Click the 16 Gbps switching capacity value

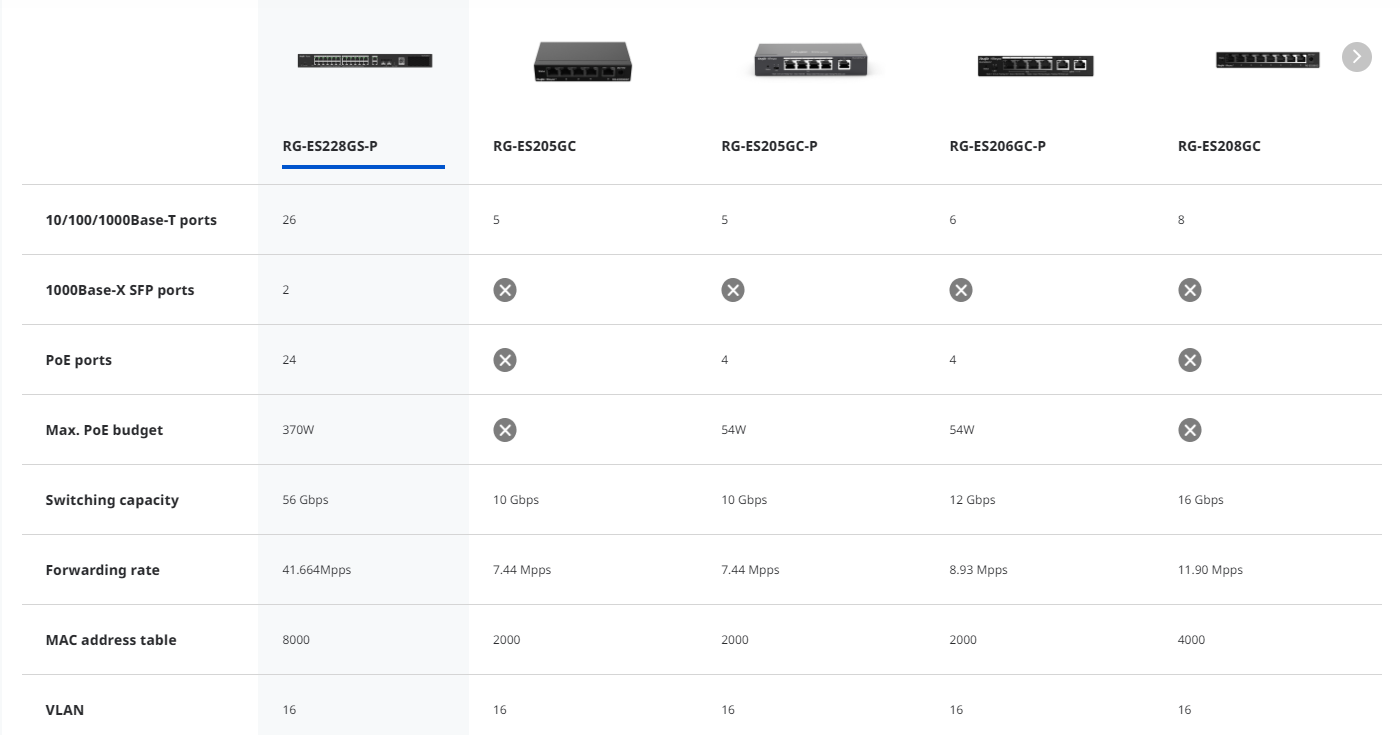point(1201,500)
